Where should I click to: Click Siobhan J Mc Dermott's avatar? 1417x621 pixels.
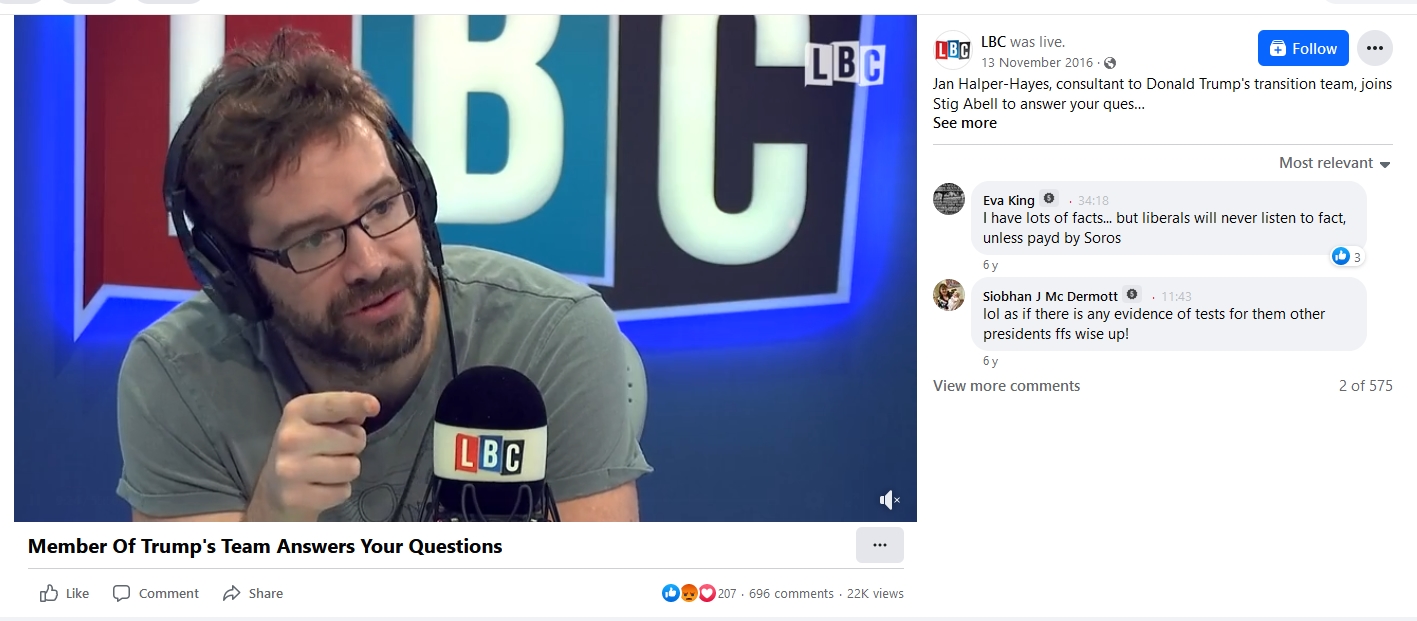[x=949, y=295]
